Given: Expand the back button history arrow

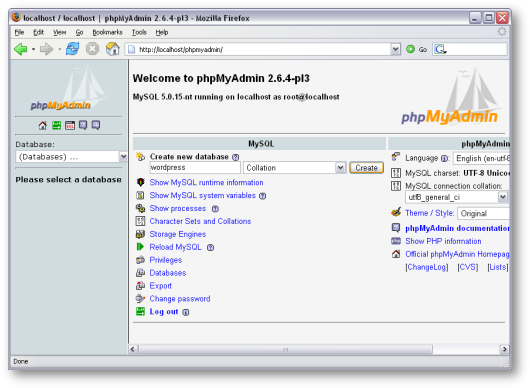Looking at the screenshot, I should [x=33, y=49].
